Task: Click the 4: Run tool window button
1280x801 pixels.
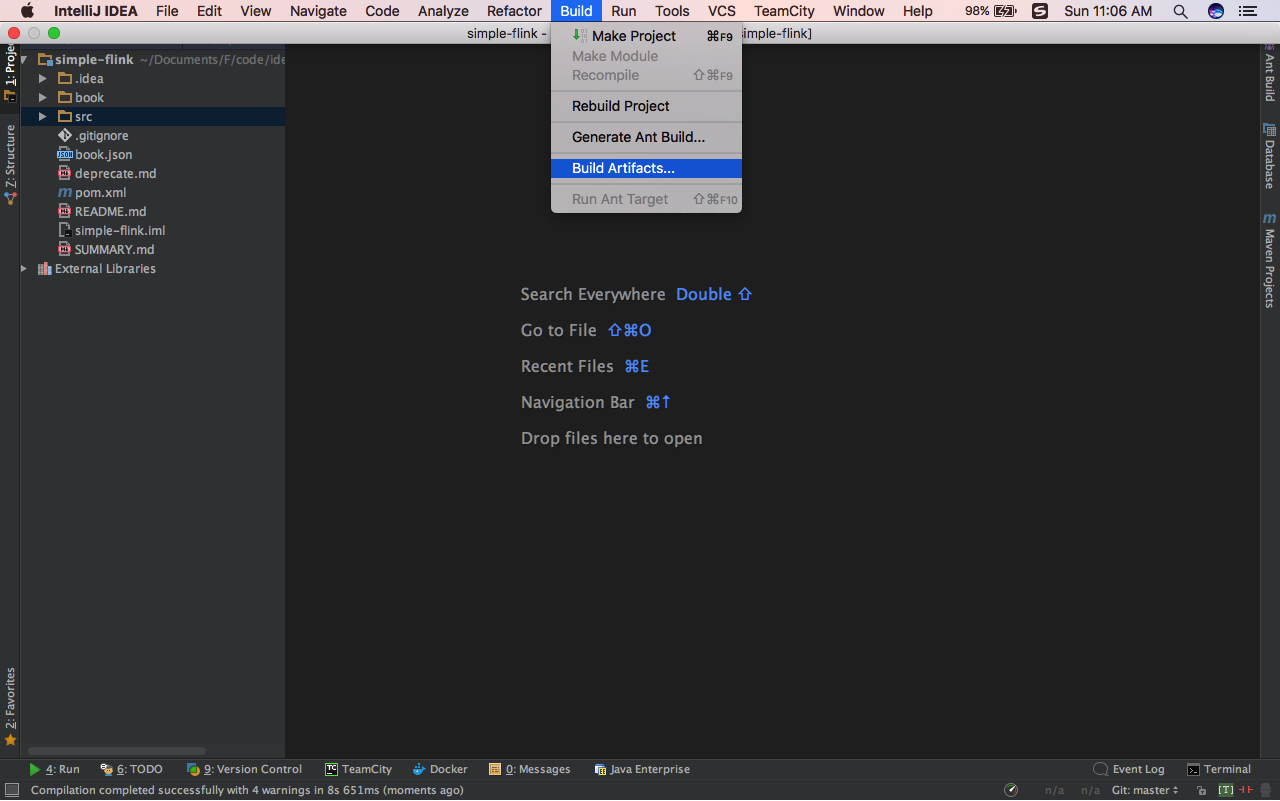Action: tap(54, 769)
